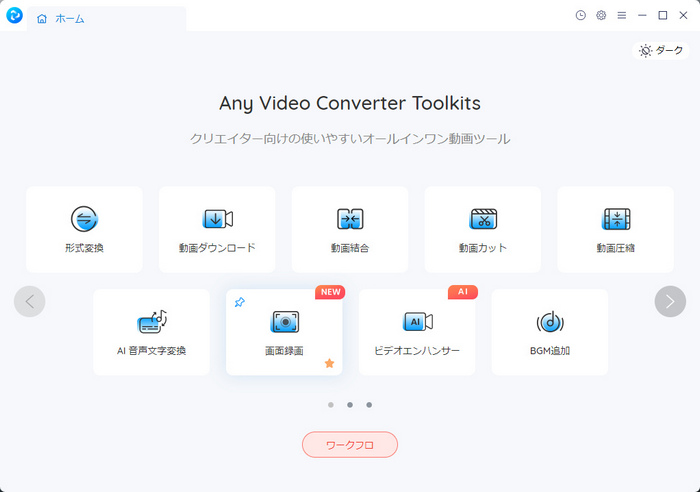Open the 形式変換 format convert tool
Screen dimensions: 700x492
(84, 229)
